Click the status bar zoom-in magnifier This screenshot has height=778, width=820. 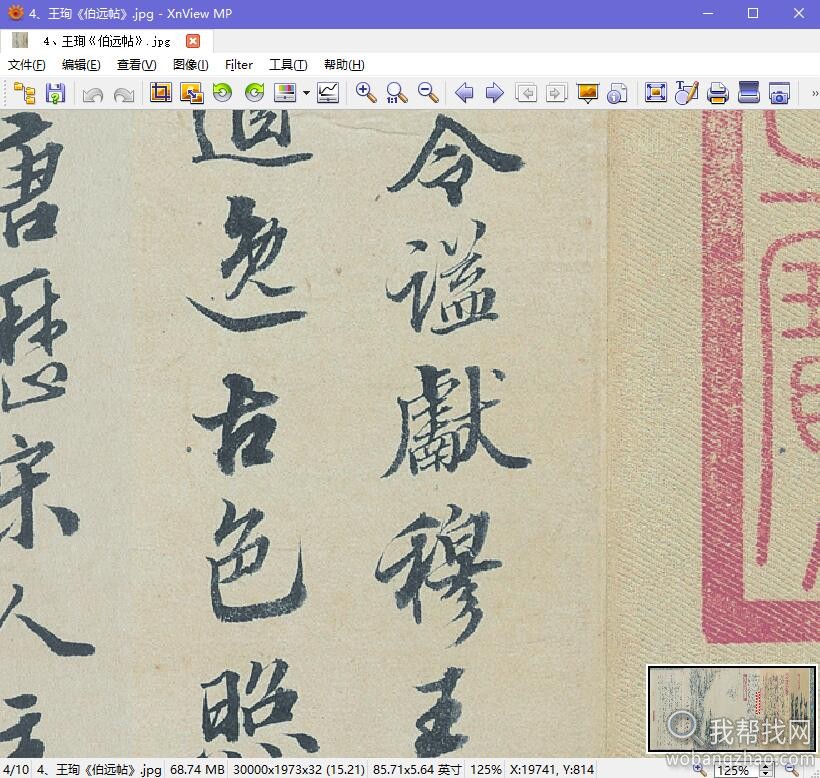point(699,770)
